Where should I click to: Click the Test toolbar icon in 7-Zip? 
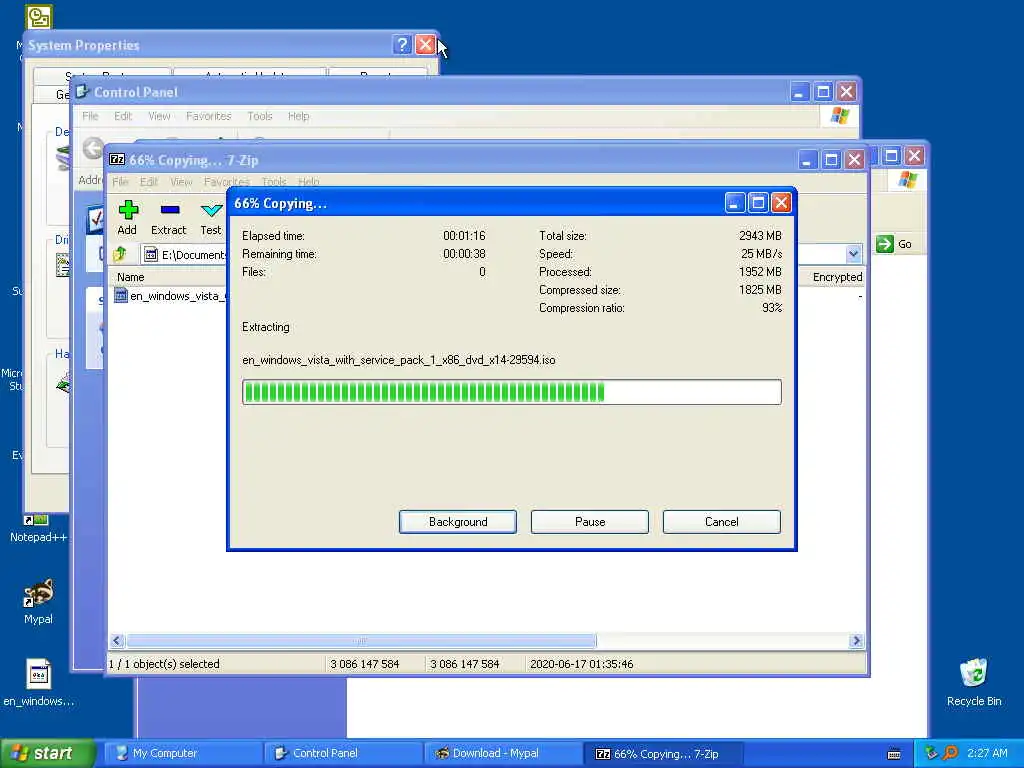210,217
